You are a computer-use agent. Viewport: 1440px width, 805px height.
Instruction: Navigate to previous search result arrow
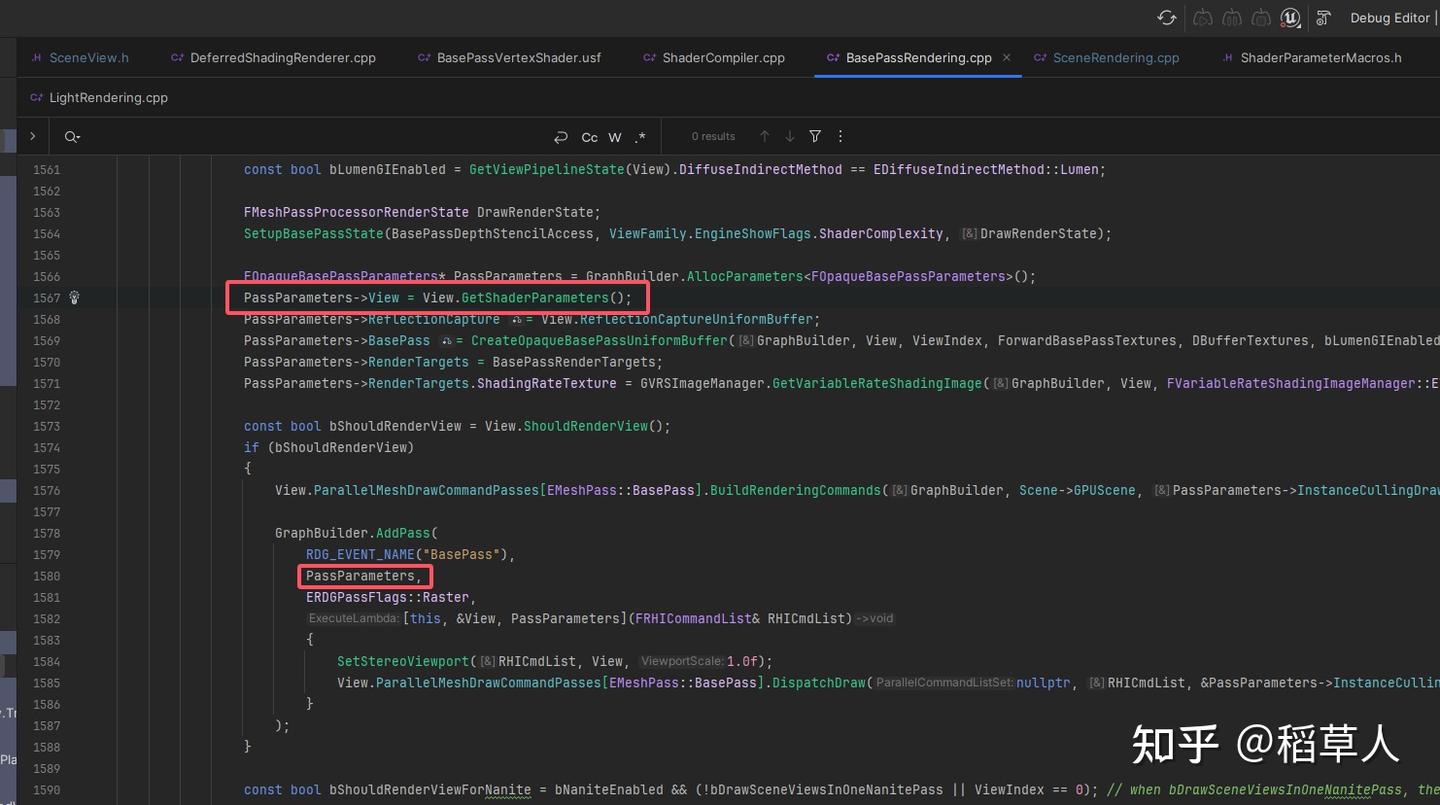763,136
